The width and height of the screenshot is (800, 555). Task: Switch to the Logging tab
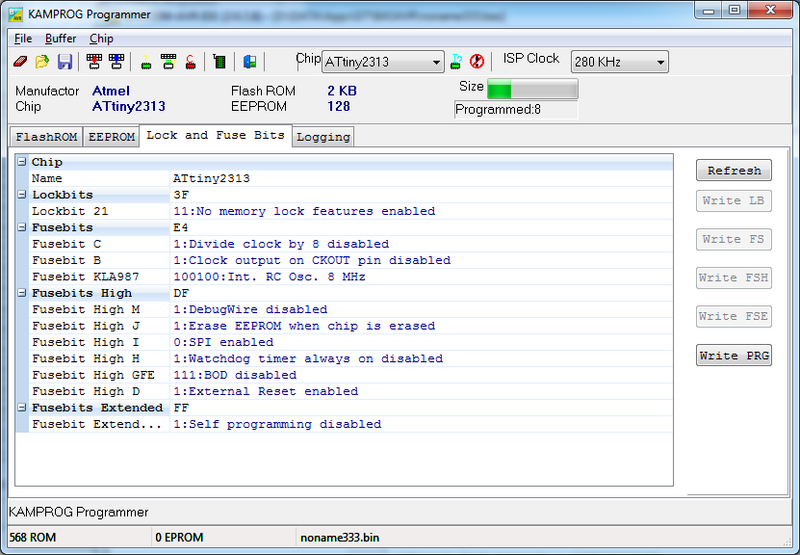(323, 137)
